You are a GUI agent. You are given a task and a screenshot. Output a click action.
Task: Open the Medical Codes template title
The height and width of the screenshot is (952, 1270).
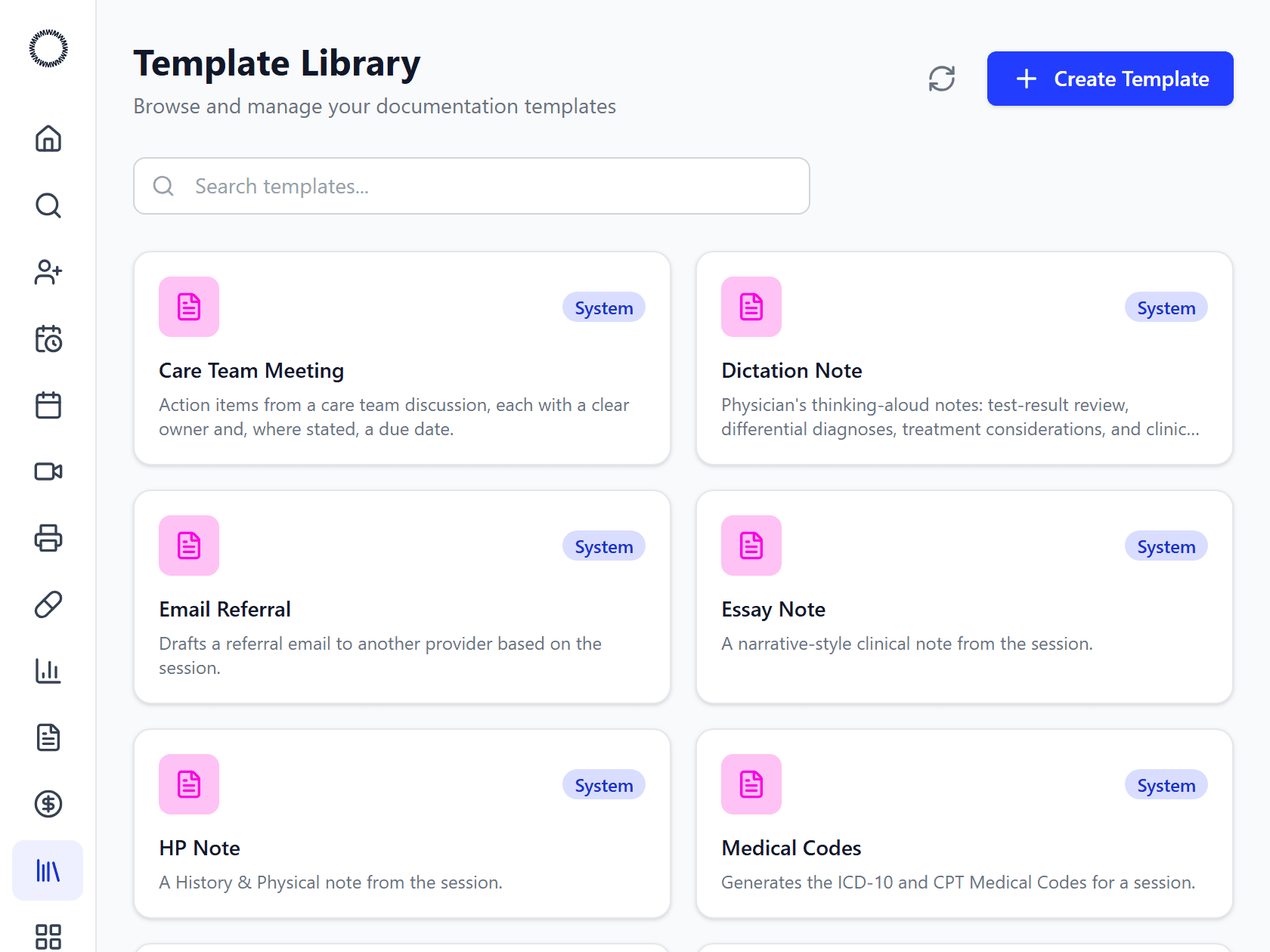pyautogui.click(x=791, y=848)
